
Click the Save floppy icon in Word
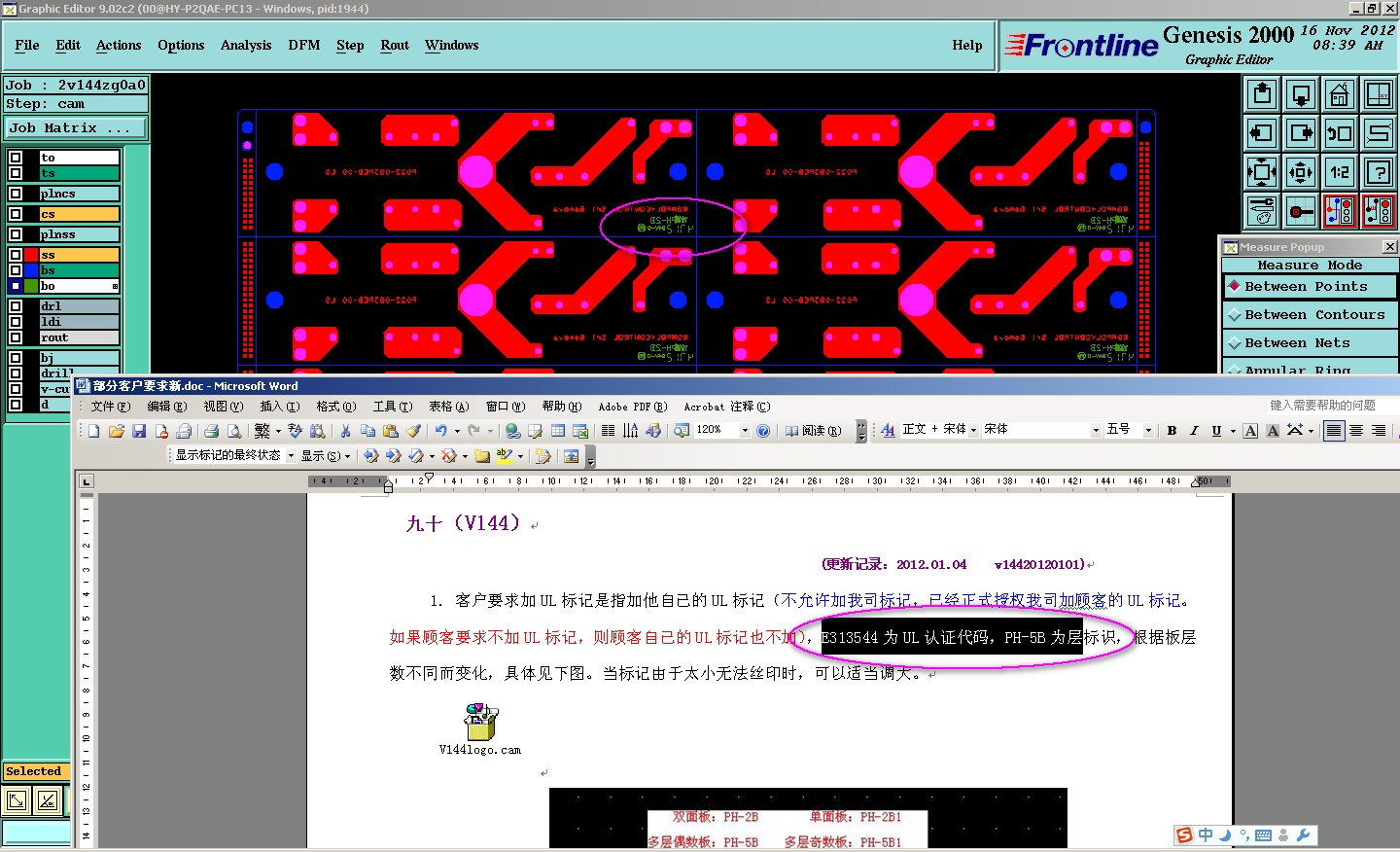click(139, 431)
